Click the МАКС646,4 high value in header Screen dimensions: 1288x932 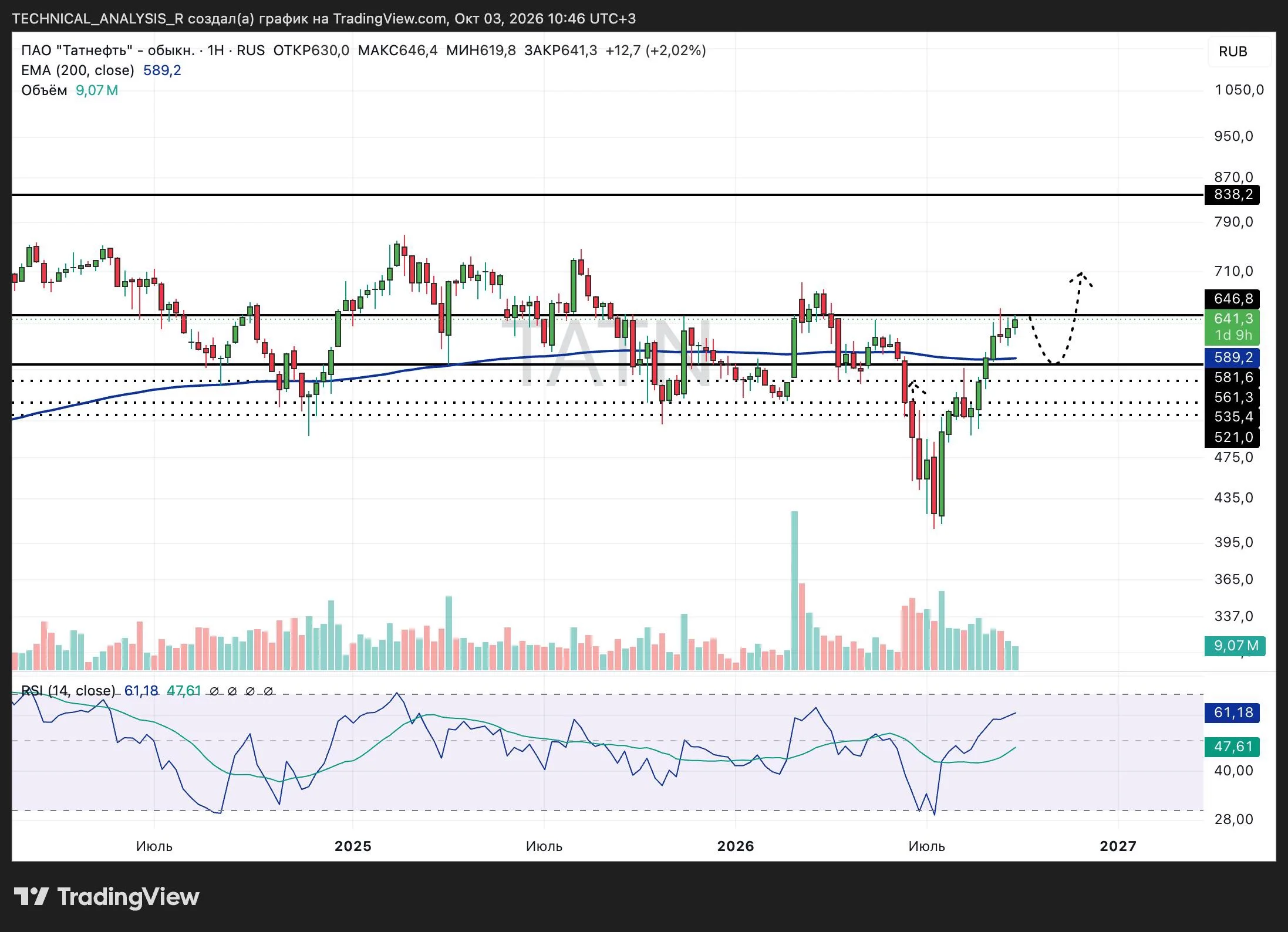397,50
